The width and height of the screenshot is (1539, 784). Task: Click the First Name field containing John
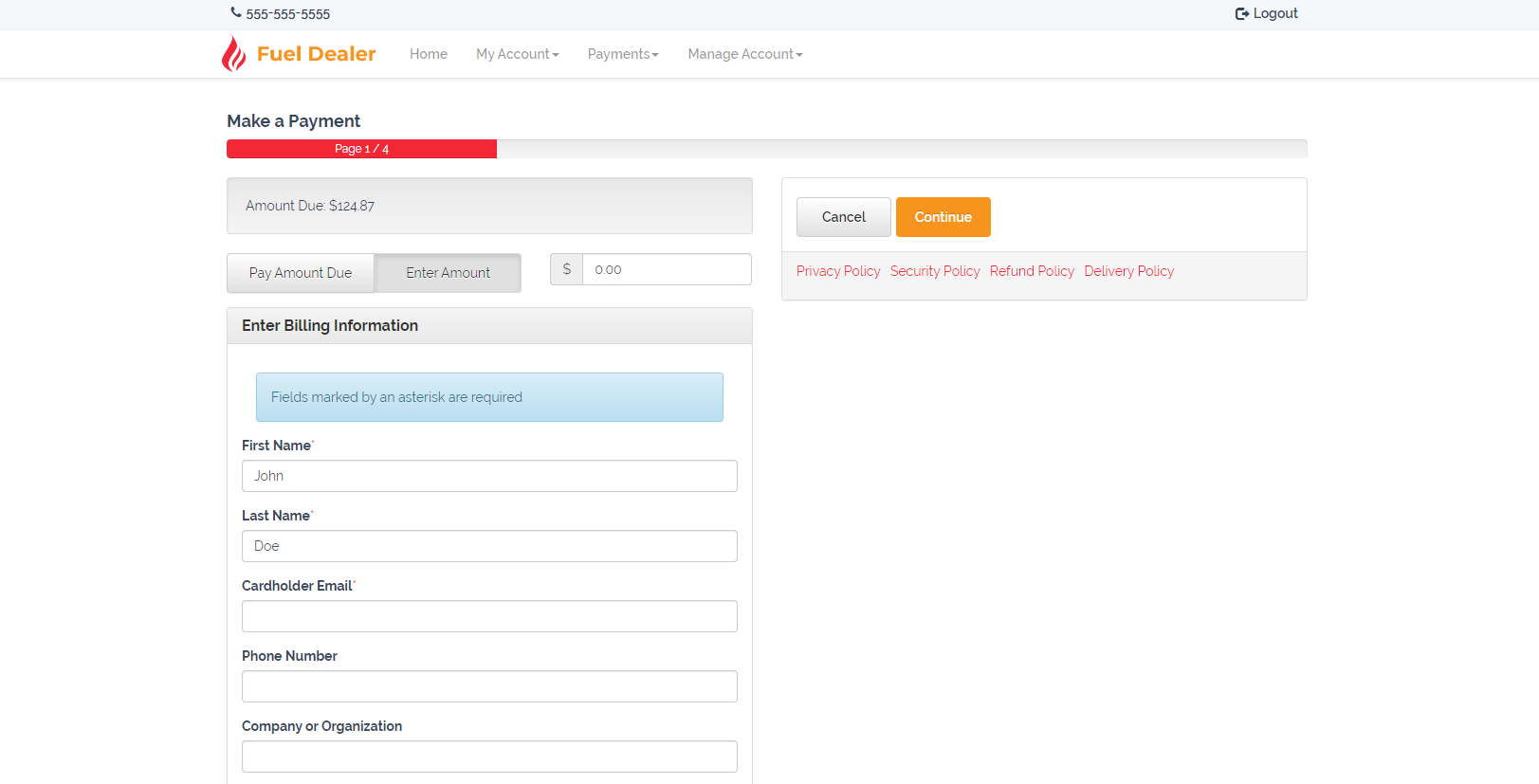(489, 476)
